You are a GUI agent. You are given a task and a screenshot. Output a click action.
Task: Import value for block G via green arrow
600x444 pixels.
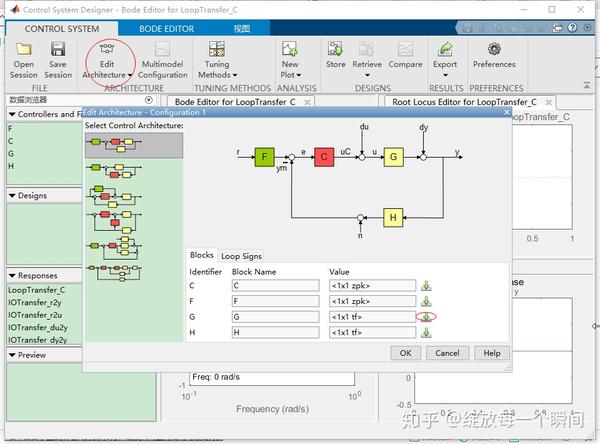426,317
